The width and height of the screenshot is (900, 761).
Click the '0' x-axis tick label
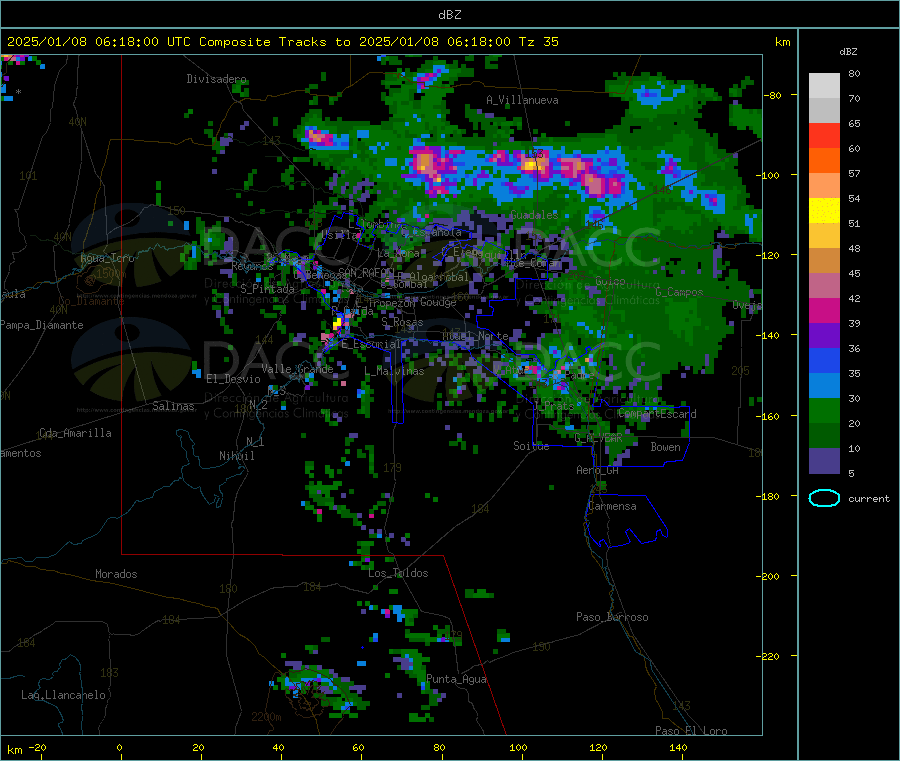pos(119,747)
